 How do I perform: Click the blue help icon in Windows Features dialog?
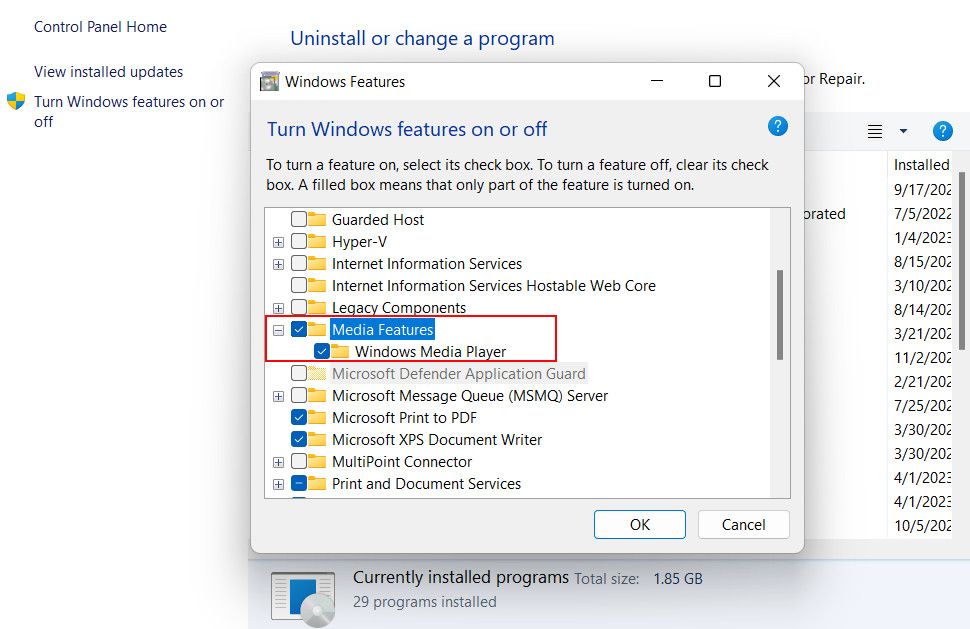[x=777, y=127]
